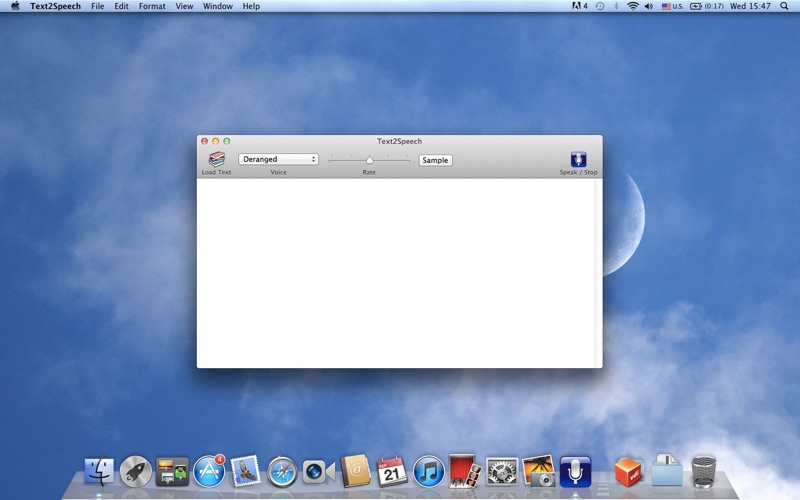Click inside the empty text area
Viewport: 800px width, 500px height.
(x=395, y=270)
